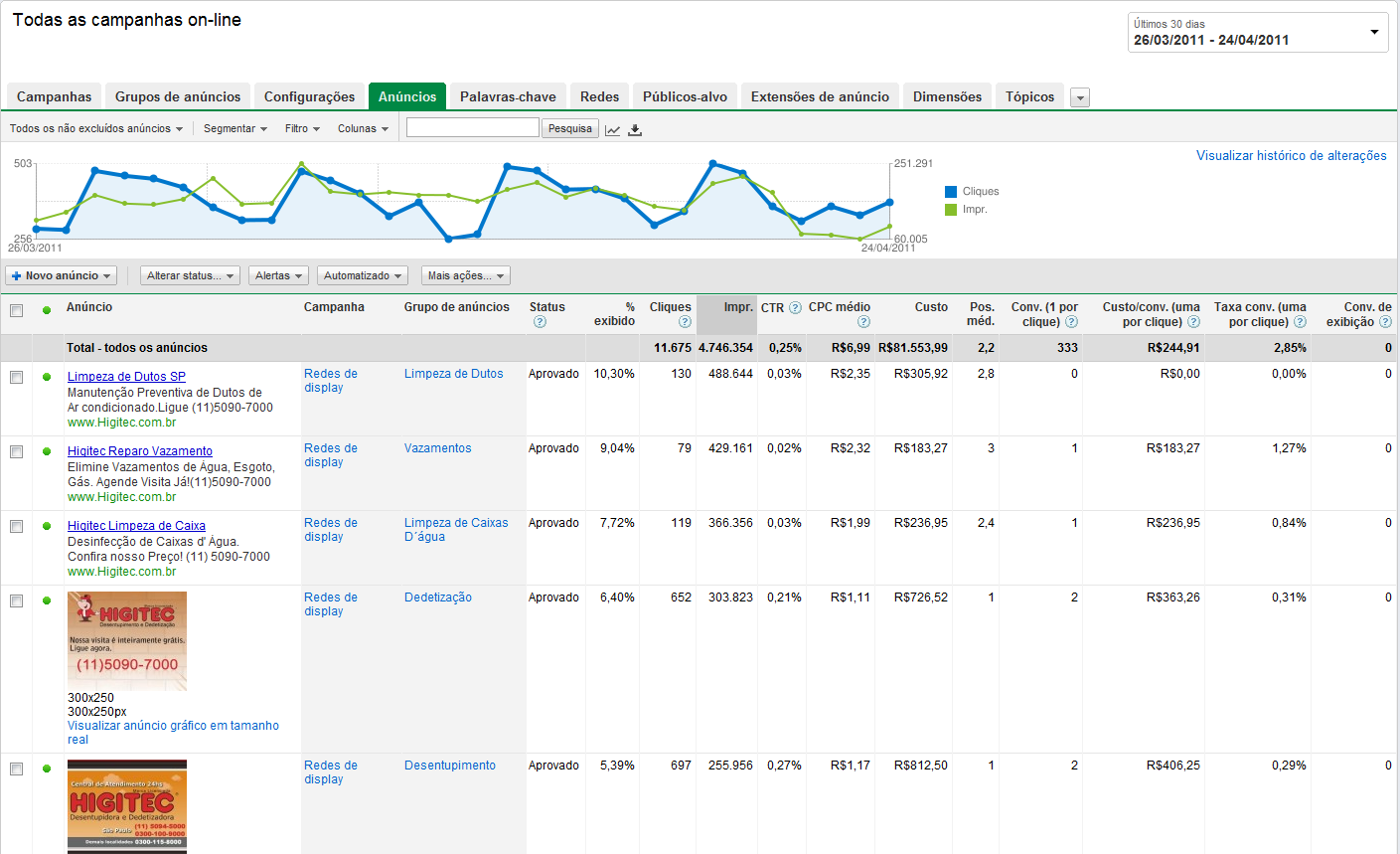Click the blue Cliques legend swatch

[x=950, y=192]
